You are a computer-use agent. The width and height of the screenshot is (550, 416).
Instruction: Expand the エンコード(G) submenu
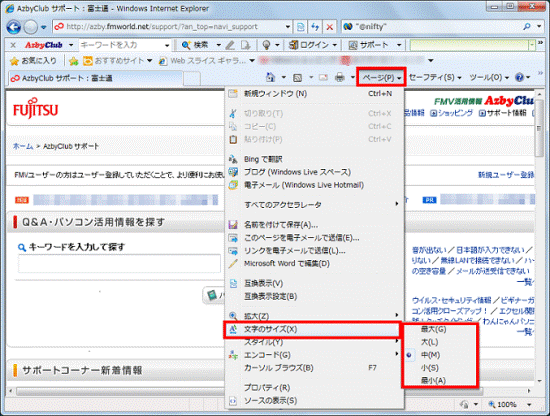tap(314, 355)
